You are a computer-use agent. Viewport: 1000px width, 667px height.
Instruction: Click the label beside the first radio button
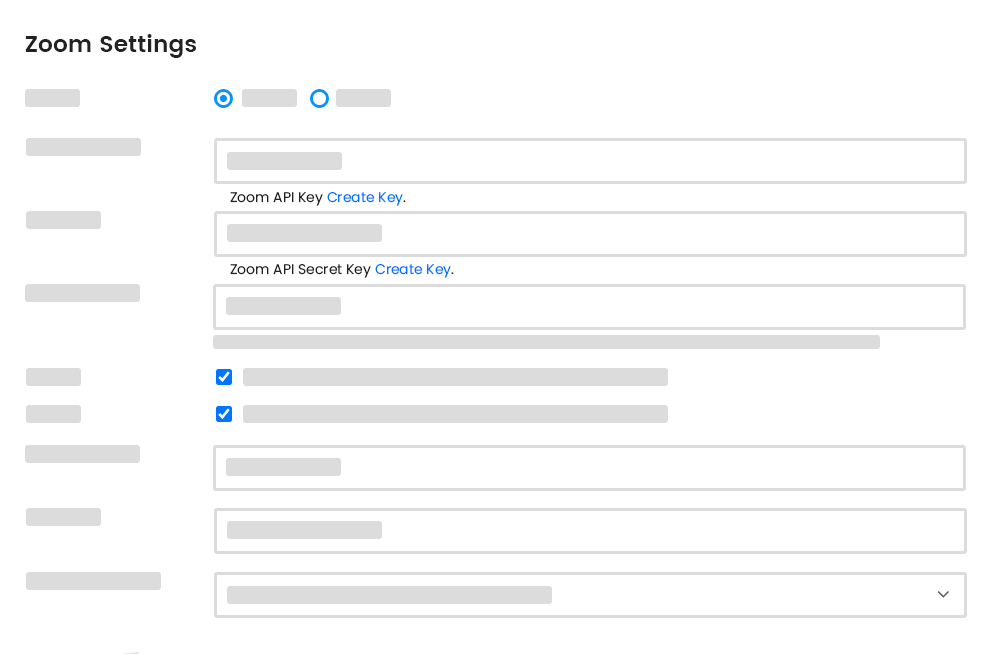point(268,98)
